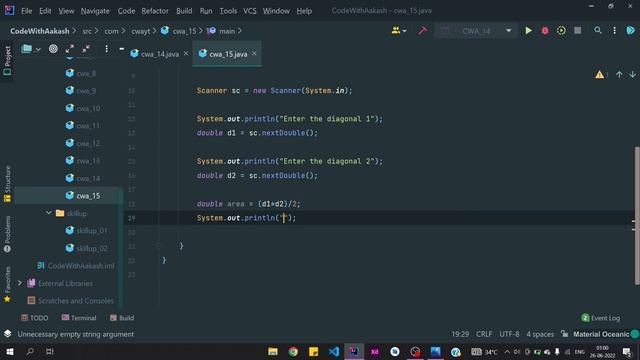
Task: Click CodeWithAakash breadcrumb
Action: [40, 31]
